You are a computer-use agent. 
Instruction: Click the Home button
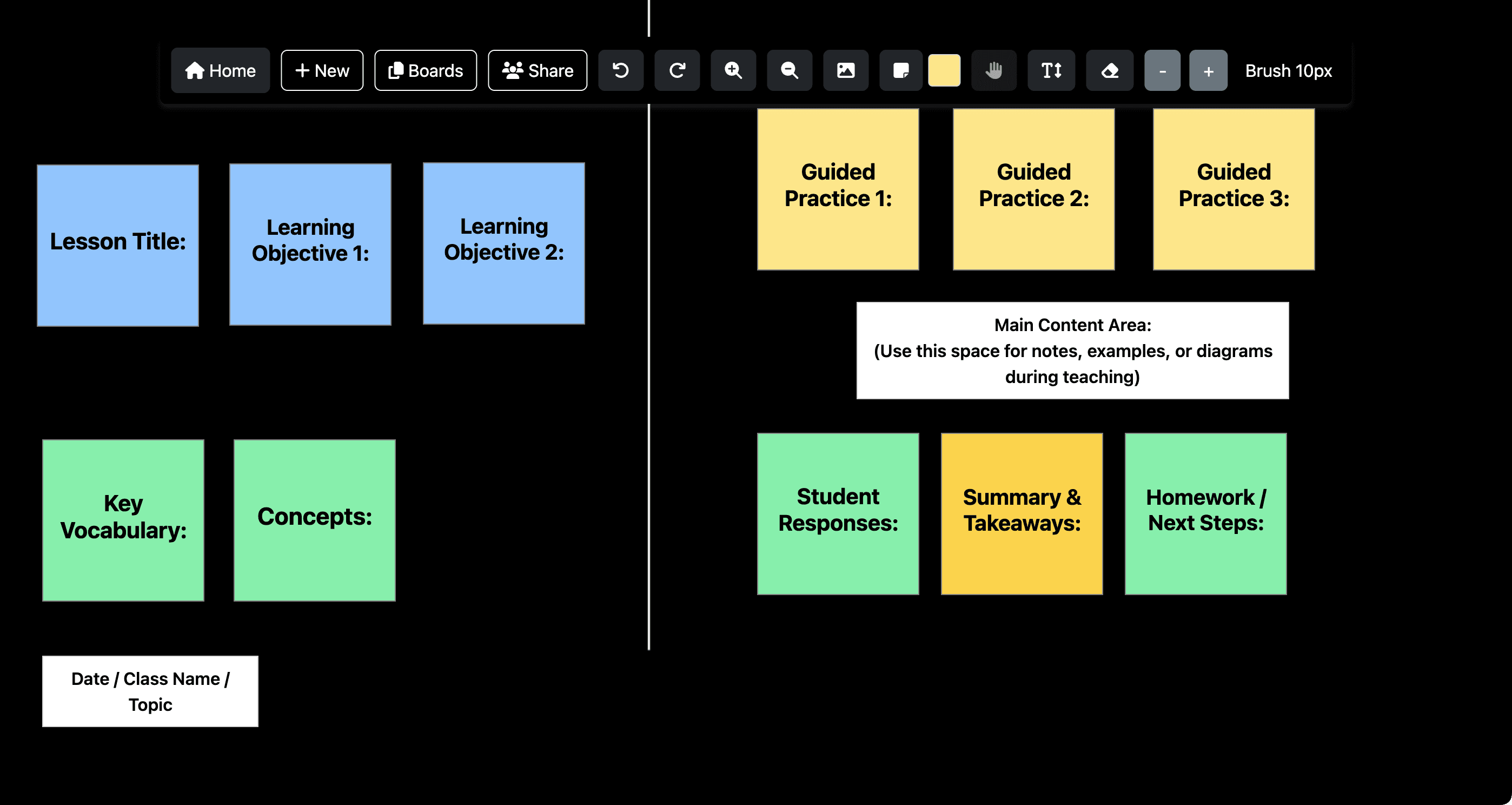pyautogui.click(x=220, y=70)
